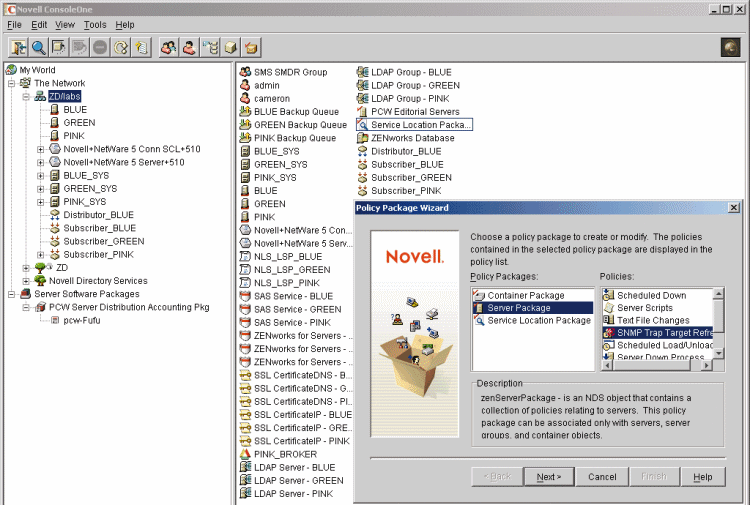Click the New User single-person toolbar icon
Viewport: 750px width, 505px height.
[x=189, y=47]
